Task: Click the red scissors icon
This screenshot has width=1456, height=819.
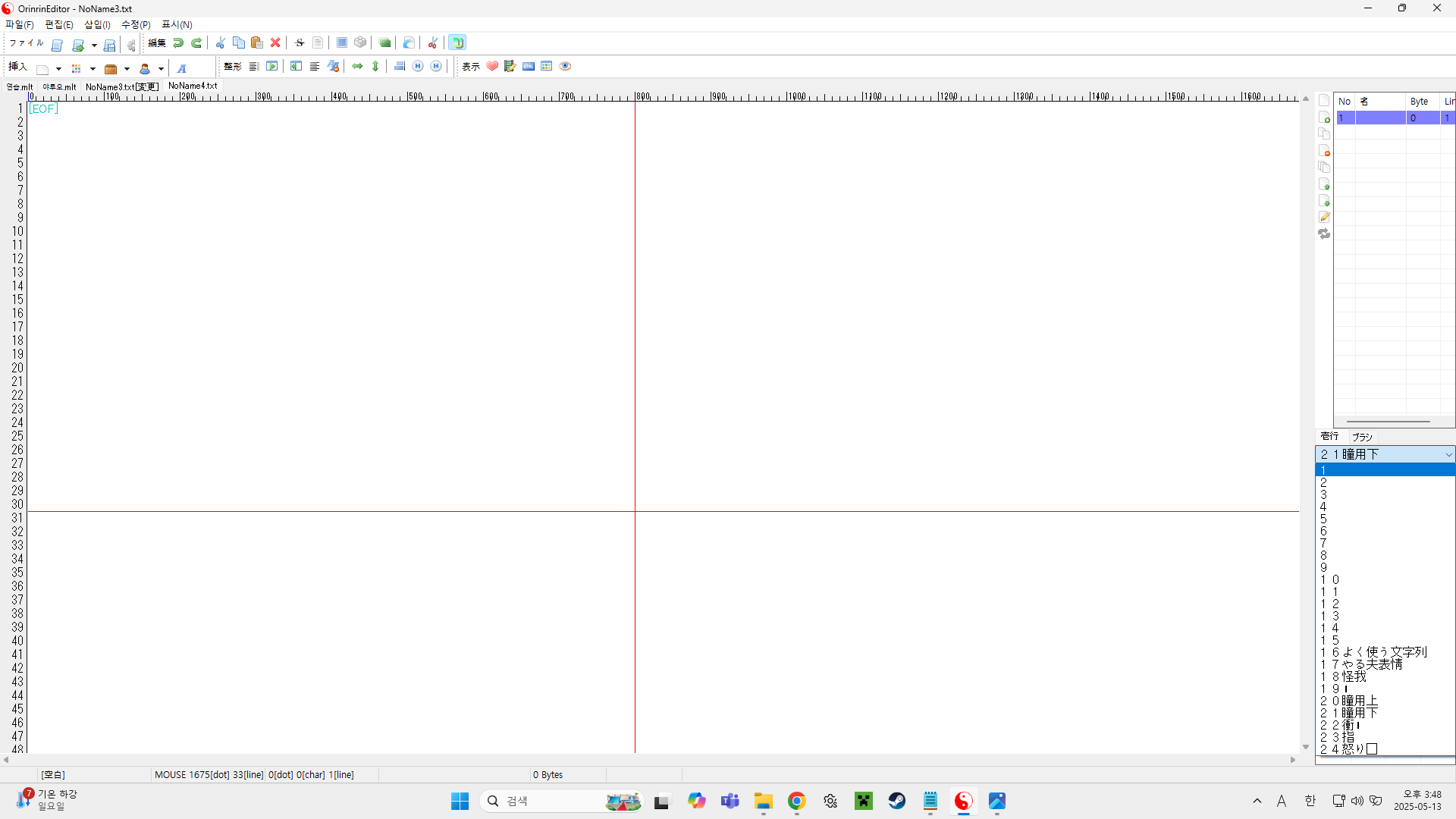Action: 432,43
